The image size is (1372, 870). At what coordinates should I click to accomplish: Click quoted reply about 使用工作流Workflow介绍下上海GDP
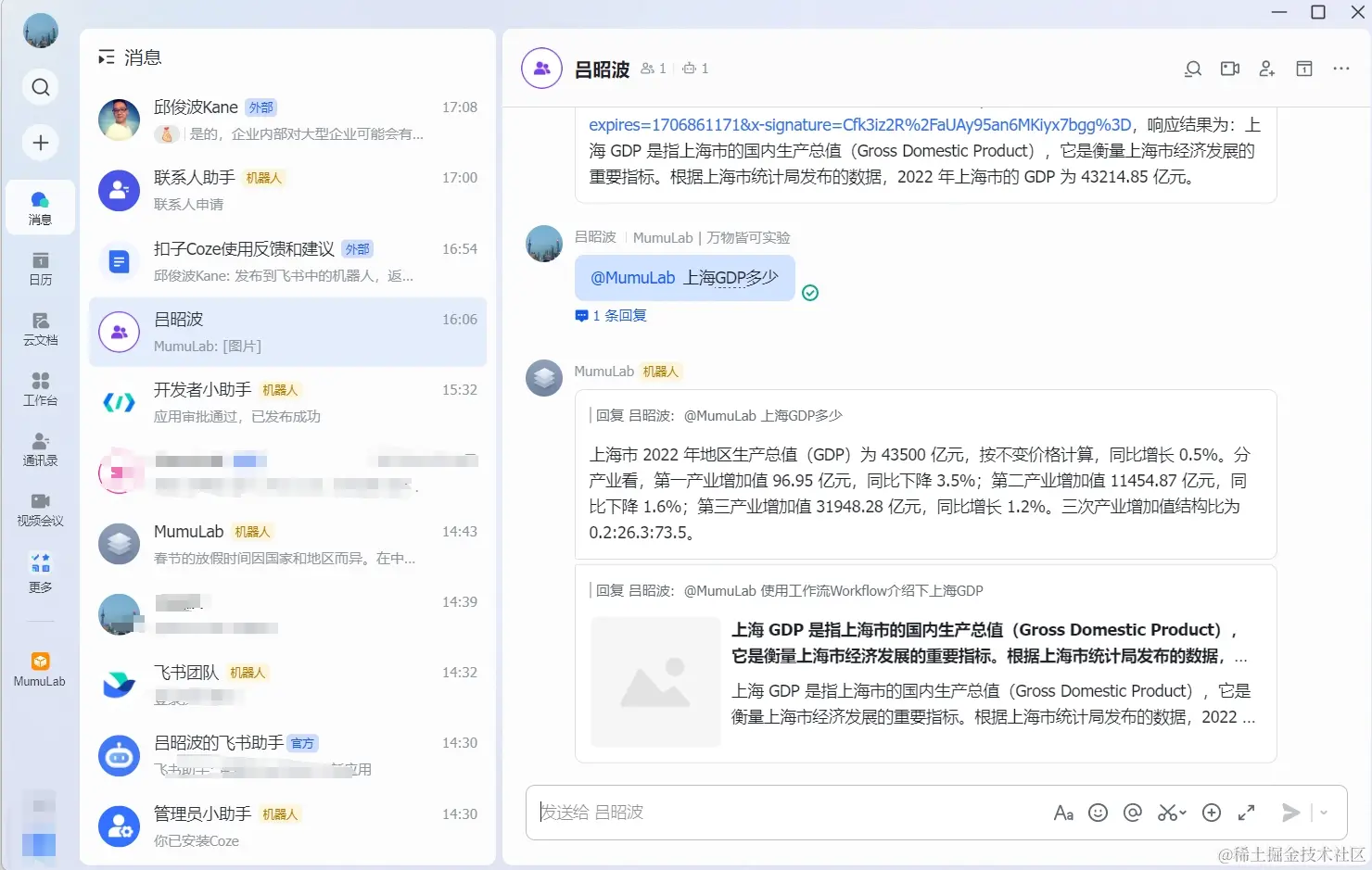787,591
